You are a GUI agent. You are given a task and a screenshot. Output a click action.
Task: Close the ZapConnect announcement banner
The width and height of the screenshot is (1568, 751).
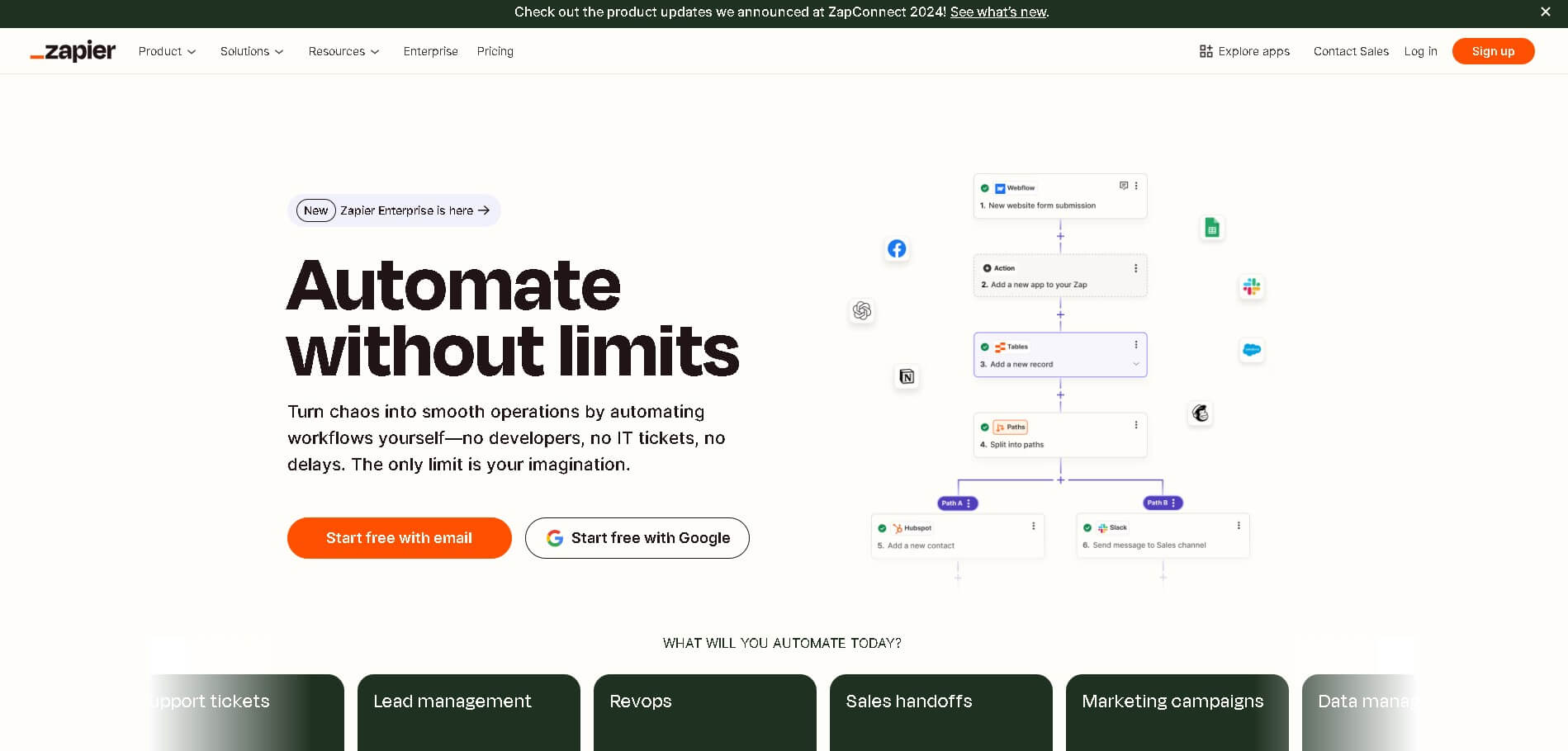click(1545, 12)
